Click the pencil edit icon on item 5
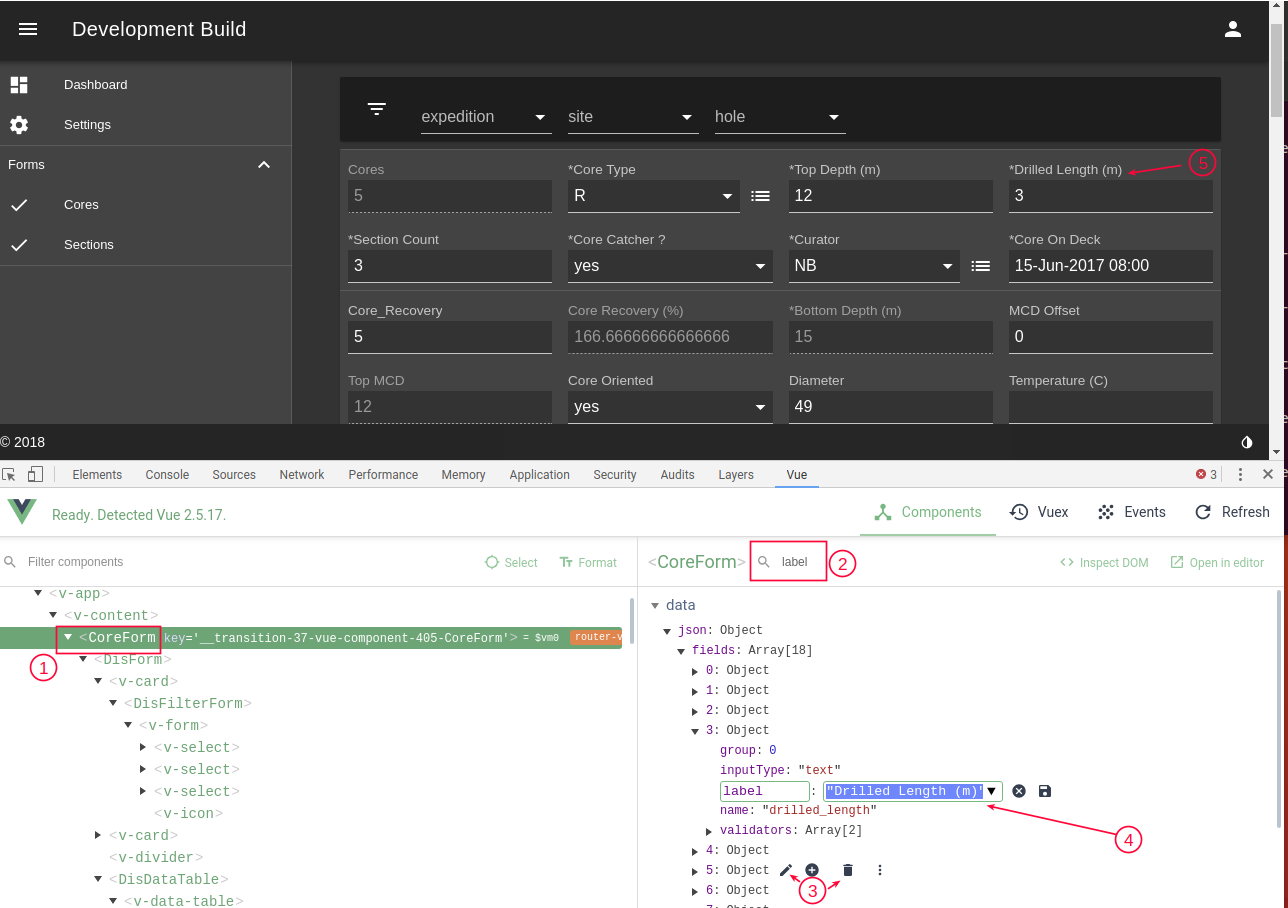Screen dimensions: 1288x908 point(786,870)
